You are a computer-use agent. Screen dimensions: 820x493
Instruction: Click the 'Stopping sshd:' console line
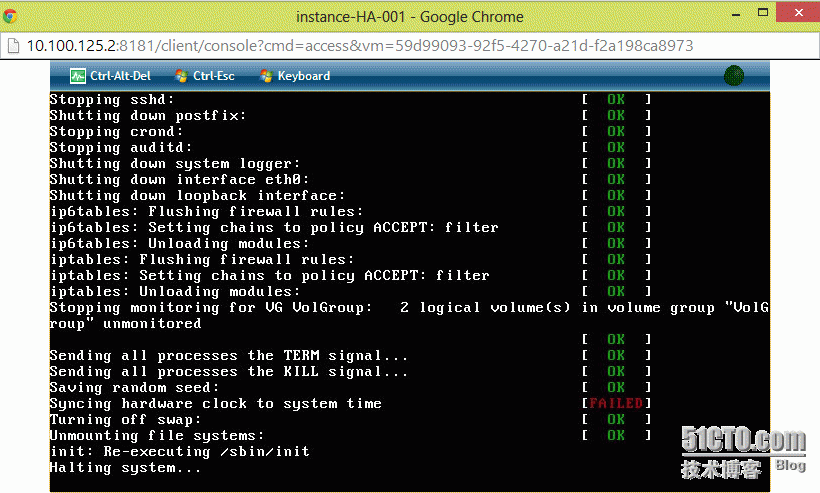point(112,99)
